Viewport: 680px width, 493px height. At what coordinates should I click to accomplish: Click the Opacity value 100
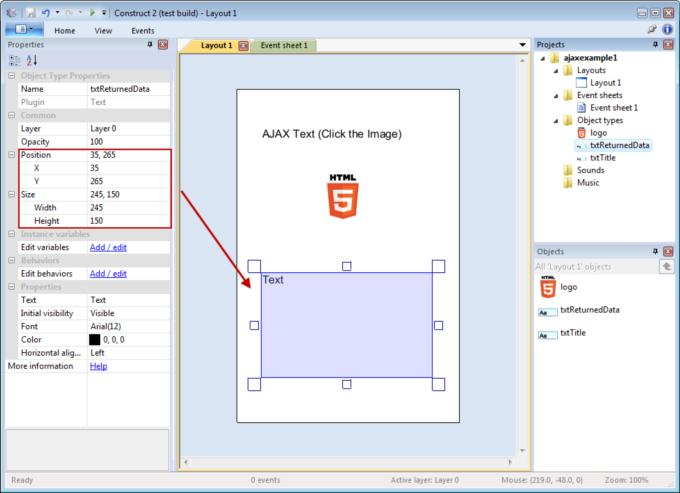[129, 142]
